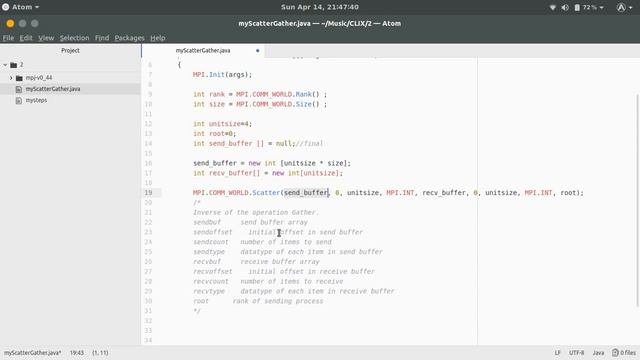Click the date and time clock

click(x=320, y=7)
